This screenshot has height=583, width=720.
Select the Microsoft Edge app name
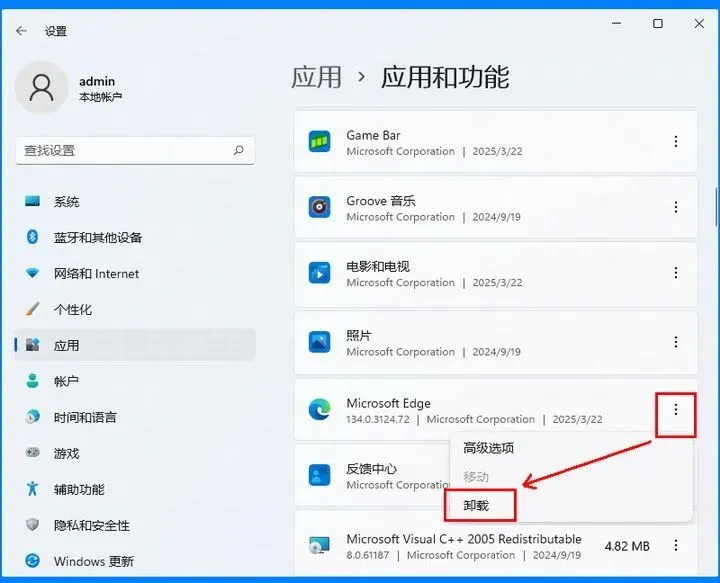[388, 403]
